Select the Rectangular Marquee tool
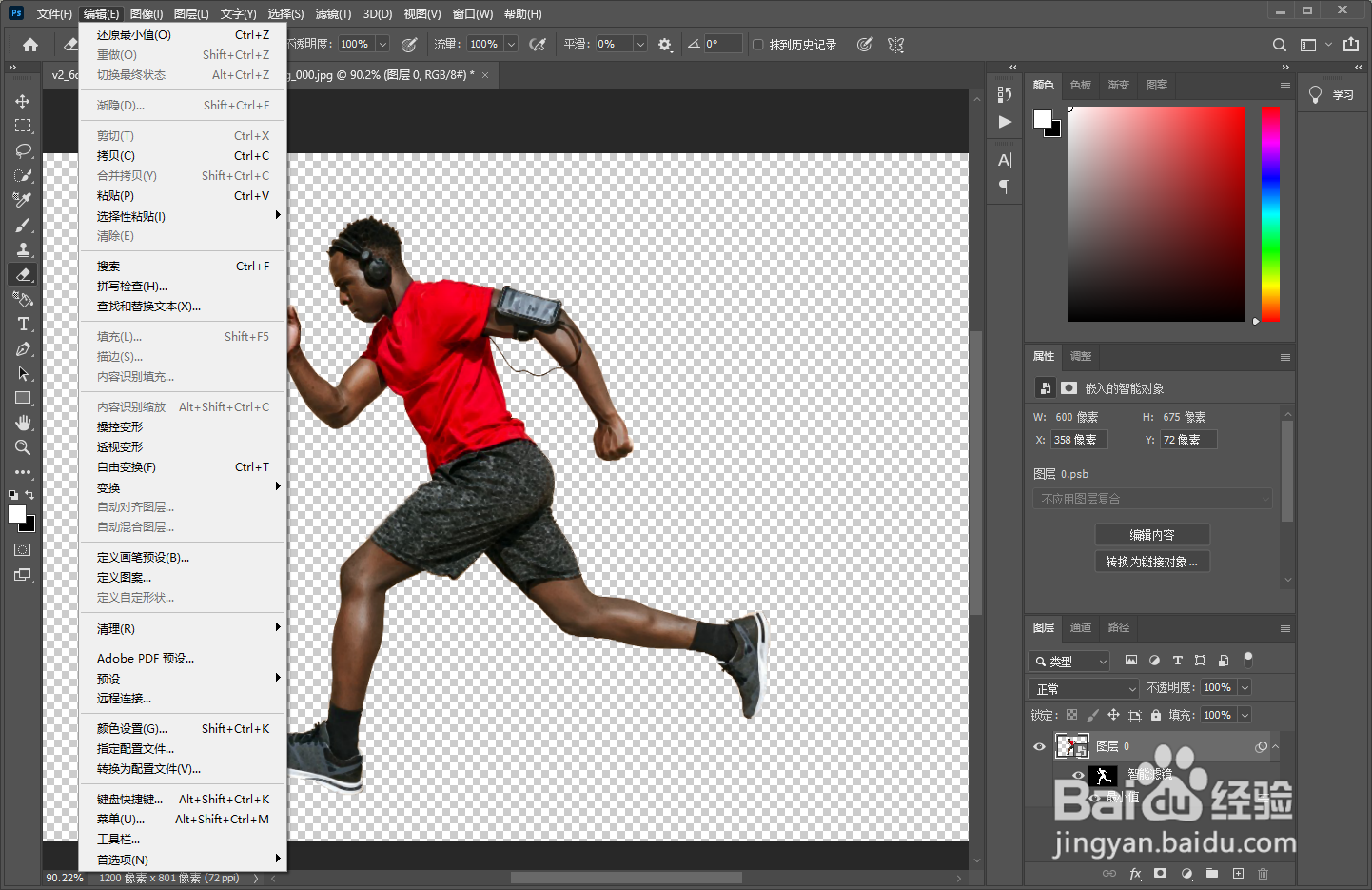 click(23, 126)
